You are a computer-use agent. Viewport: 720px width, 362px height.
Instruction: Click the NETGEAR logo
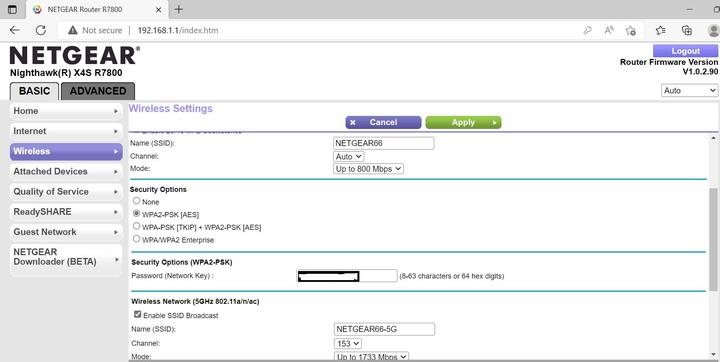tap(74, 56)
